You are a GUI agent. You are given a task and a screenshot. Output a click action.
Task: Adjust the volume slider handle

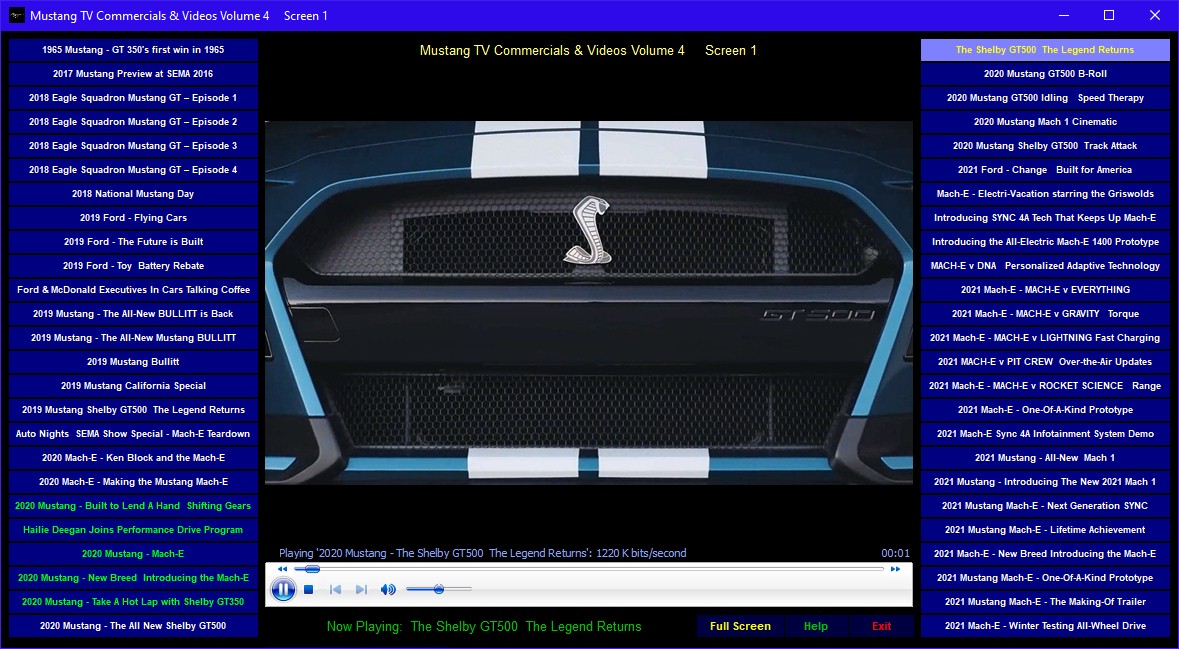pyautogui.click(x=438, y=590)
